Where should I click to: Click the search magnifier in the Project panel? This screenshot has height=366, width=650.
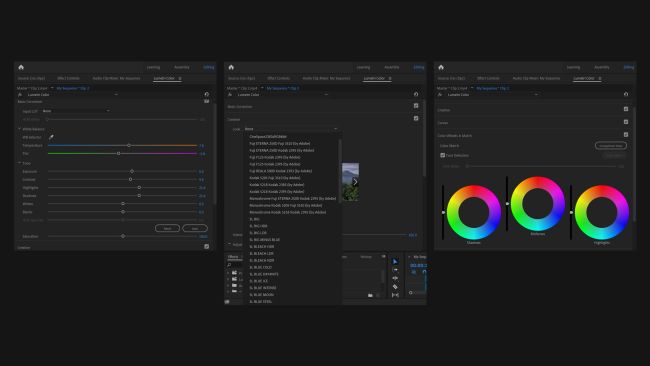click(x=229, y=265)
